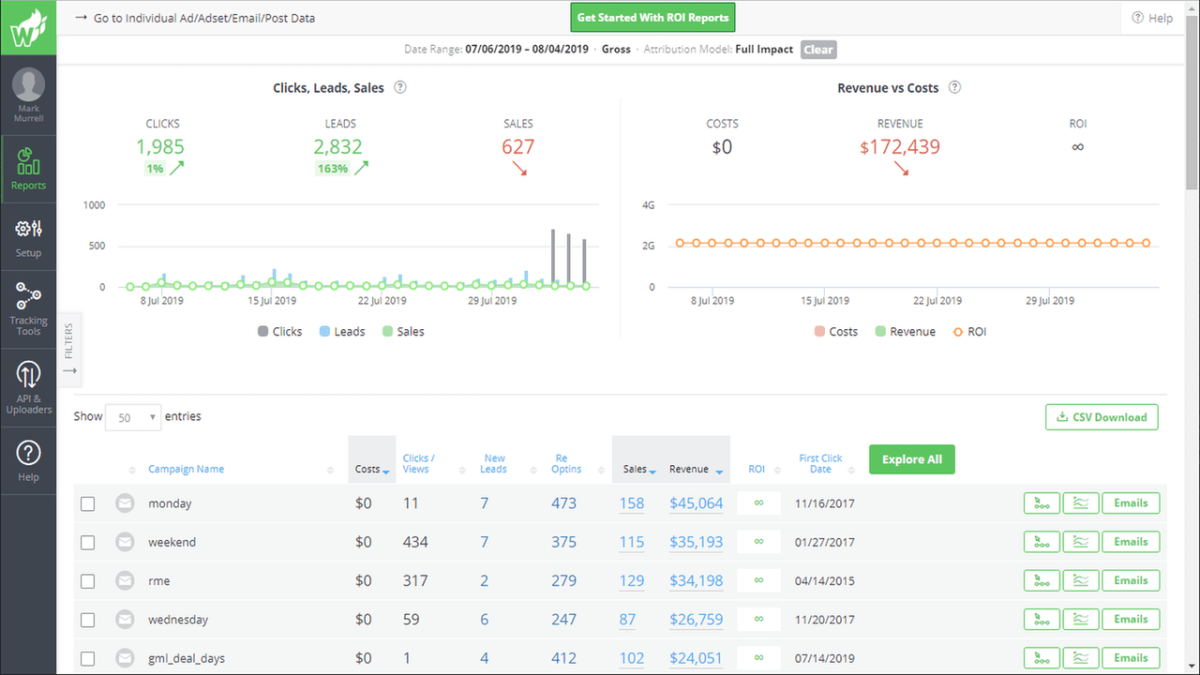Click the email icon for gml_deal_days
Viewport: 1200px width, 675px height.
pos(125,658)
